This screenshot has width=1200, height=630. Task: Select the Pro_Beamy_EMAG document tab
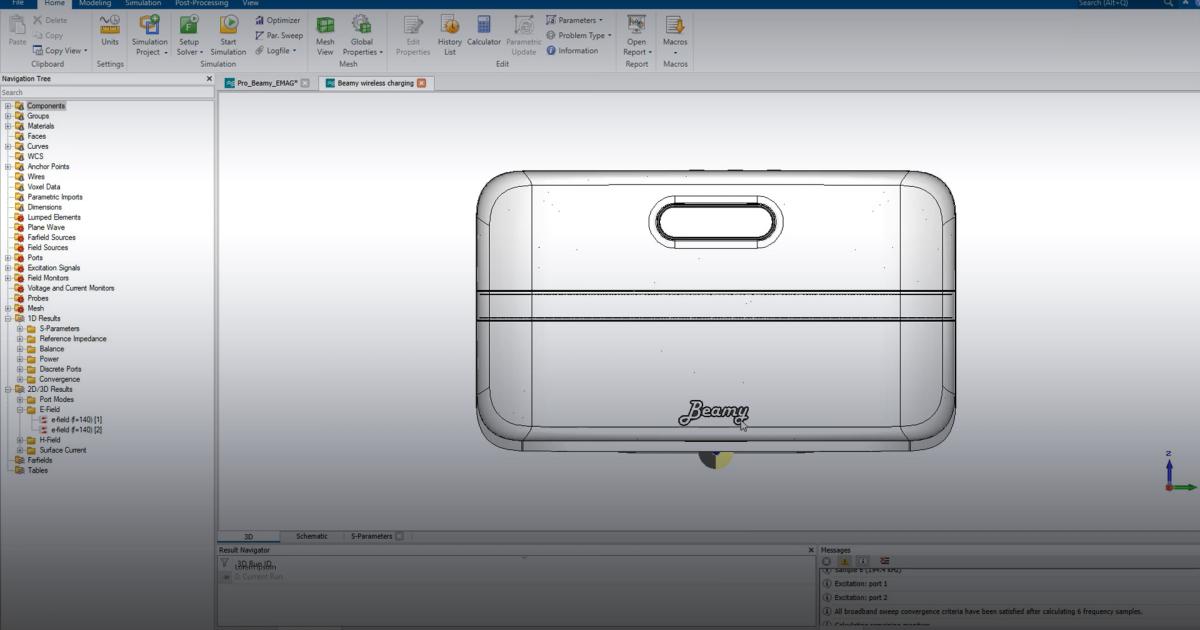pos(265,84)
